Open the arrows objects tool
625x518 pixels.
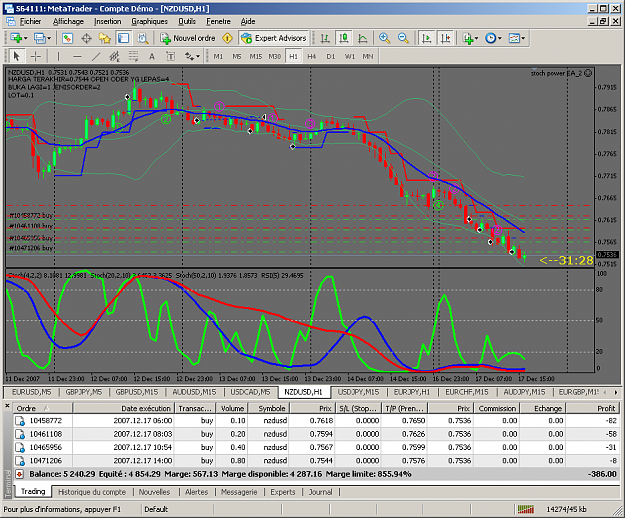(x=189, y=56)
